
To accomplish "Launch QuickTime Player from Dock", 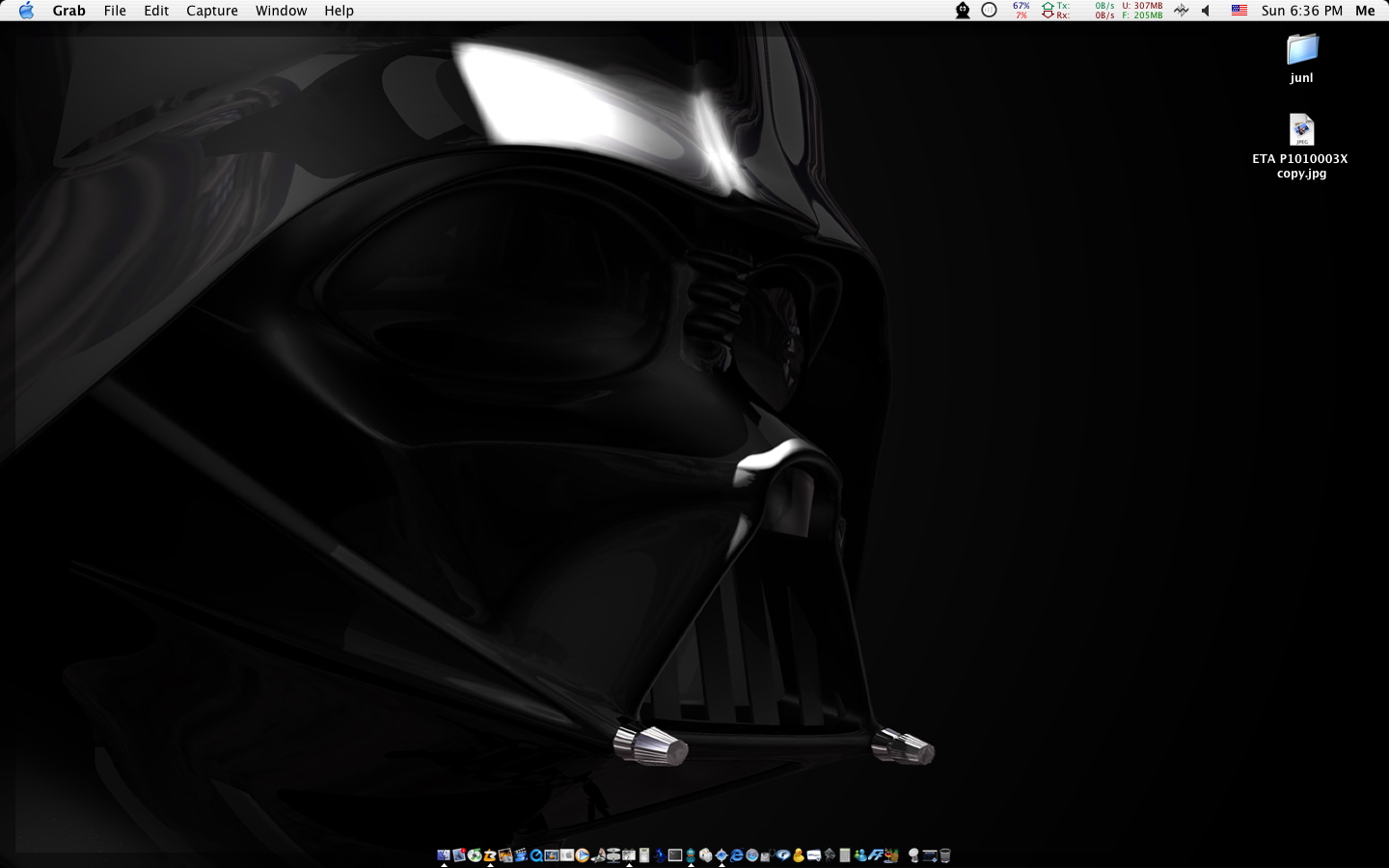I will click(536, 855).
